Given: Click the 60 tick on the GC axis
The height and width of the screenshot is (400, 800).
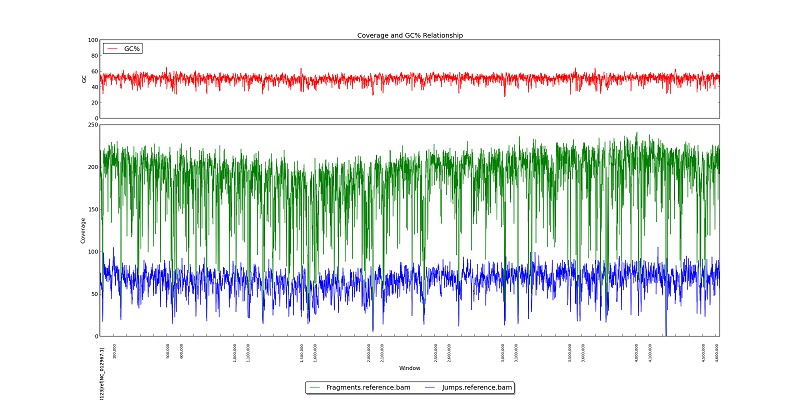Looking at the screenshot, I should point(94,72).
